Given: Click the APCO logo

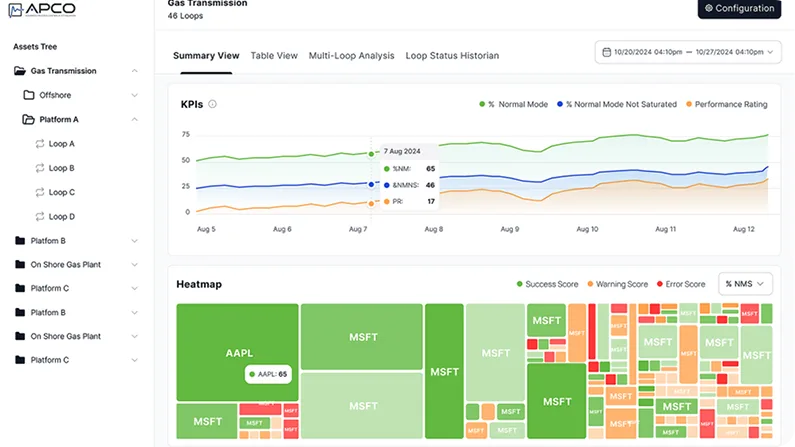Looking at the screenshot, I should (x=42, y=10).
